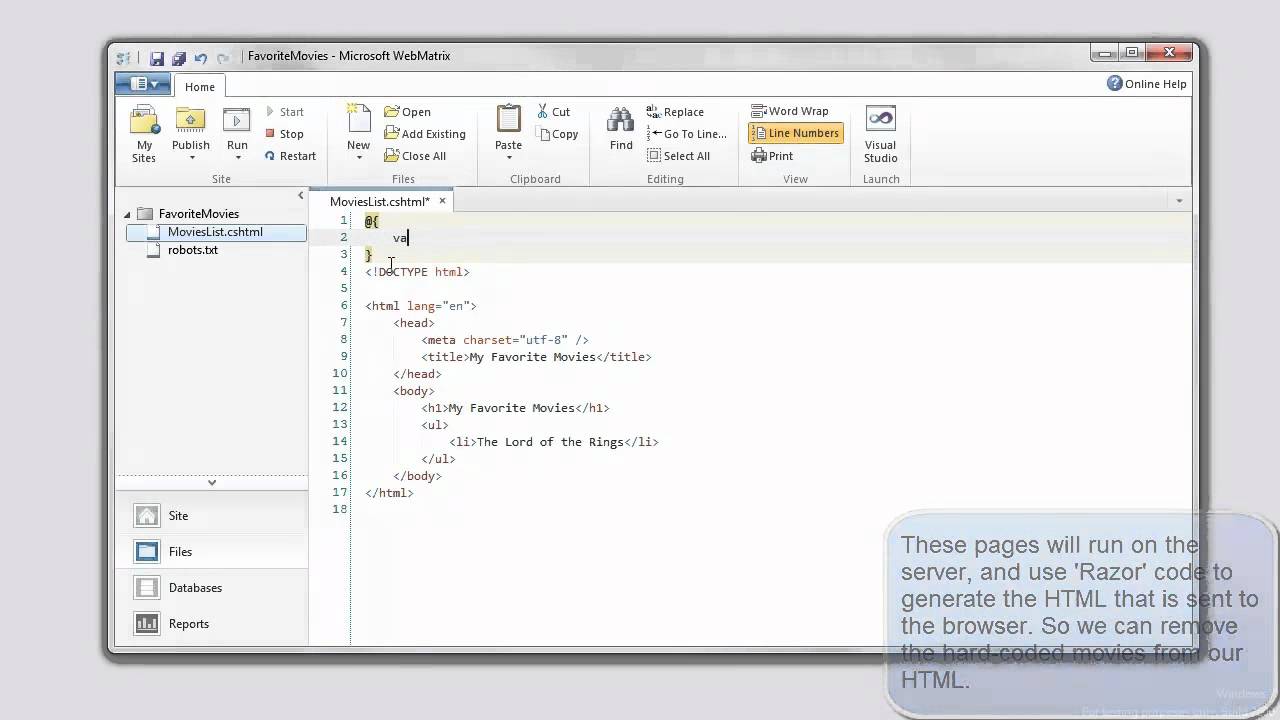Click the Print icon in View group

(759, 155)
